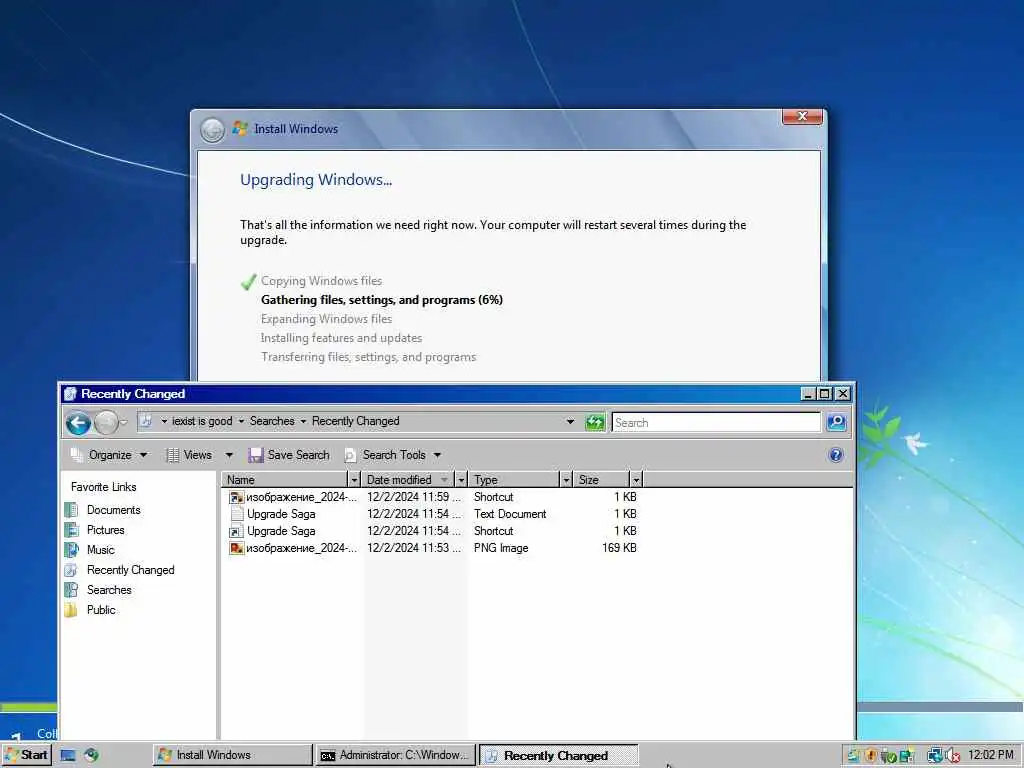The height and width of the screenshot is (768, 1024).
Task: Click the forward navigation arrow
Action: 106,423
